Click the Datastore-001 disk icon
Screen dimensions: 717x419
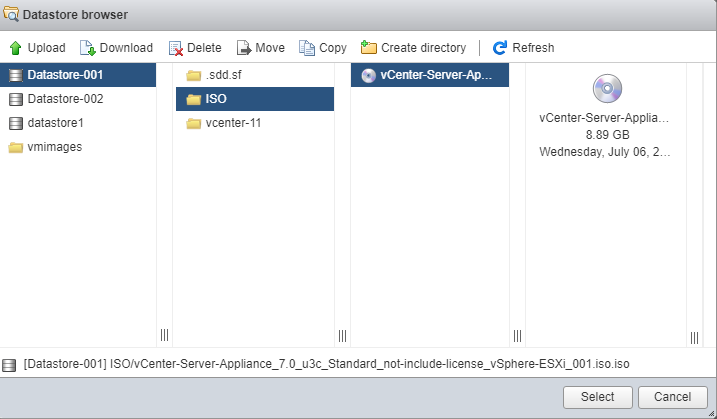click(16, 75)
